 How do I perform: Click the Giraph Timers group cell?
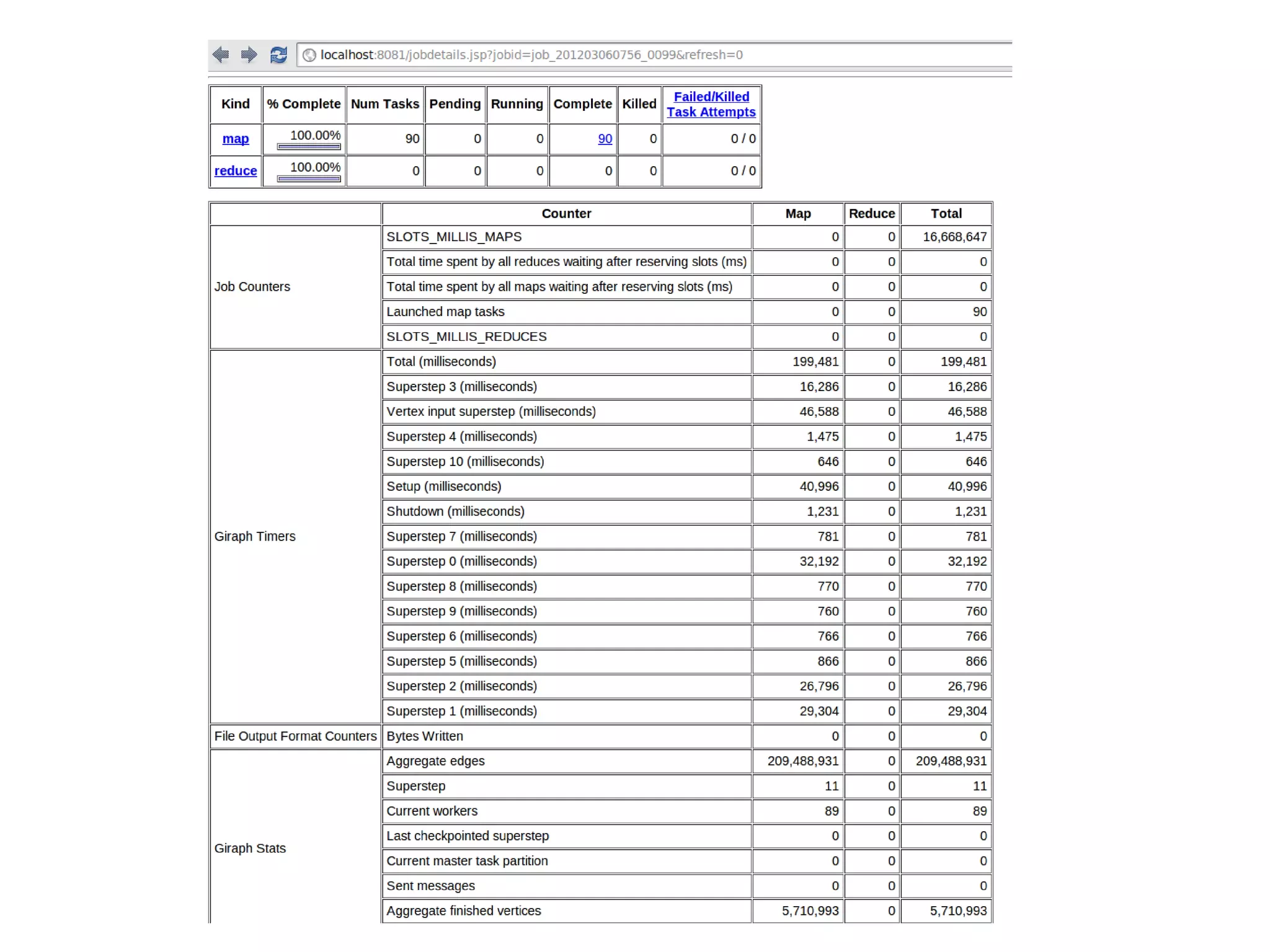click(255, 537)
